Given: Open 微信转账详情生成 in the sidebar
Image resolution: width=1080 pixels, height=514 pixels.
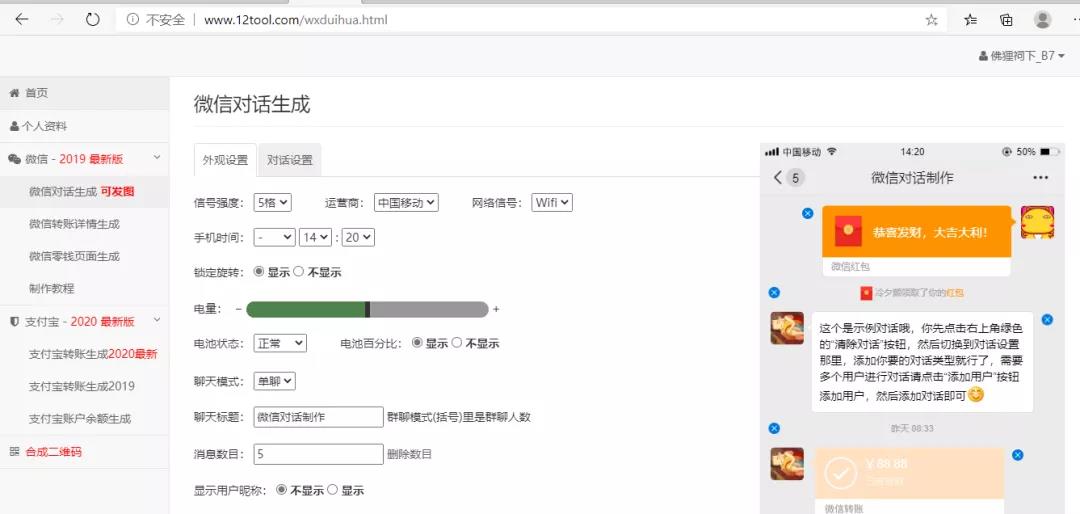Looking at the screenshot, I should [x=74, y=224].
